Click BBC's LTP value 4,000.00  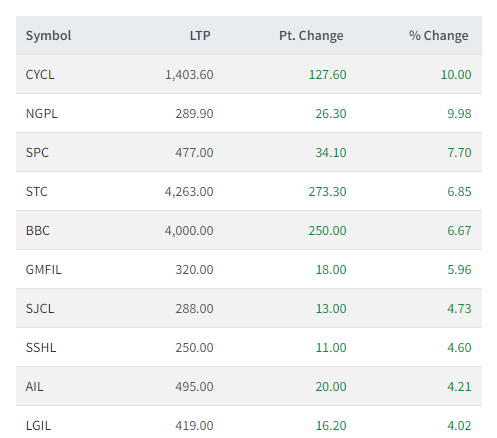click(x=189, y=230)
